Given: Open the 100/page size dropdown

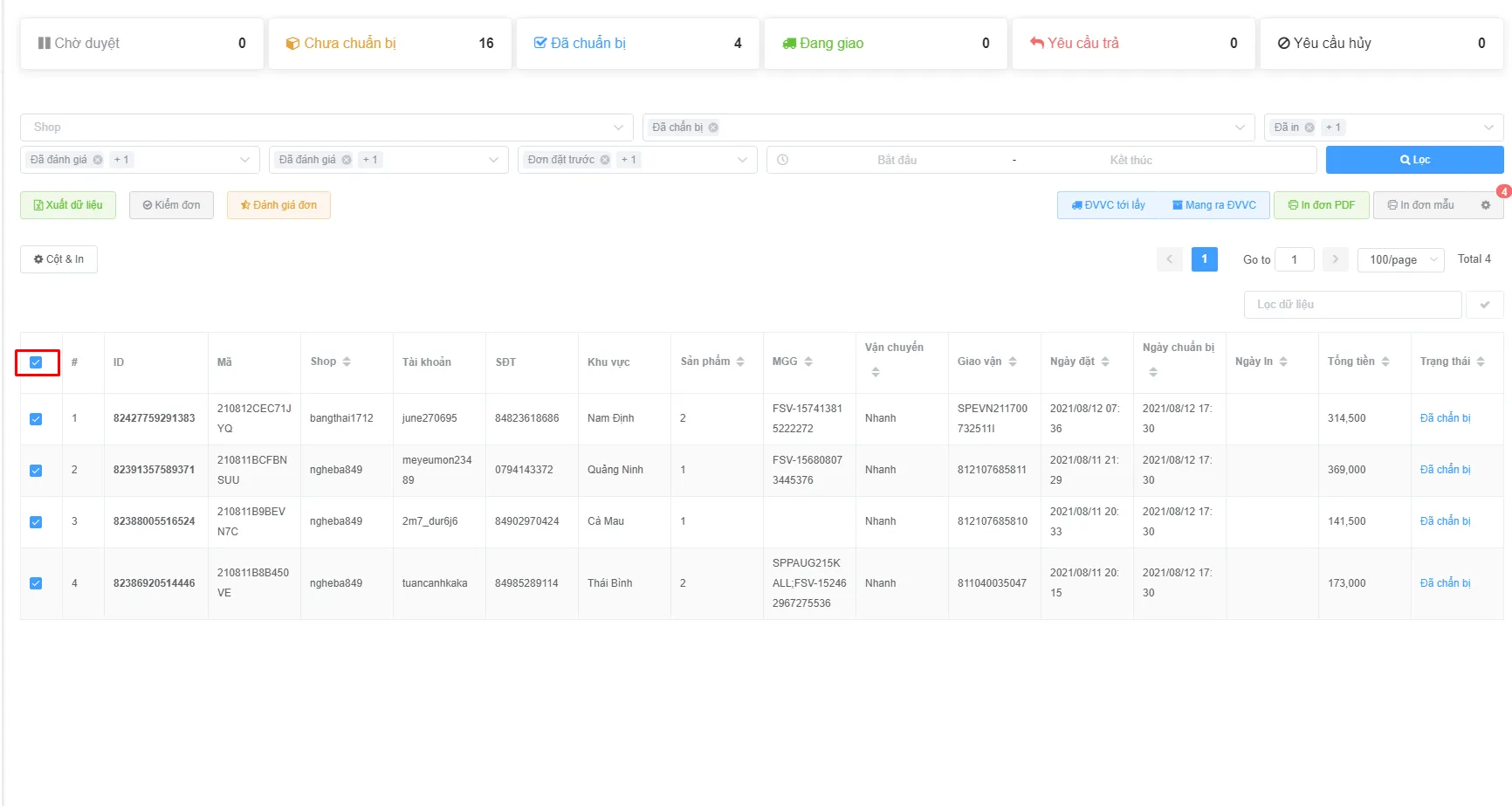Looking at the screenshot, I should 1401,259.
